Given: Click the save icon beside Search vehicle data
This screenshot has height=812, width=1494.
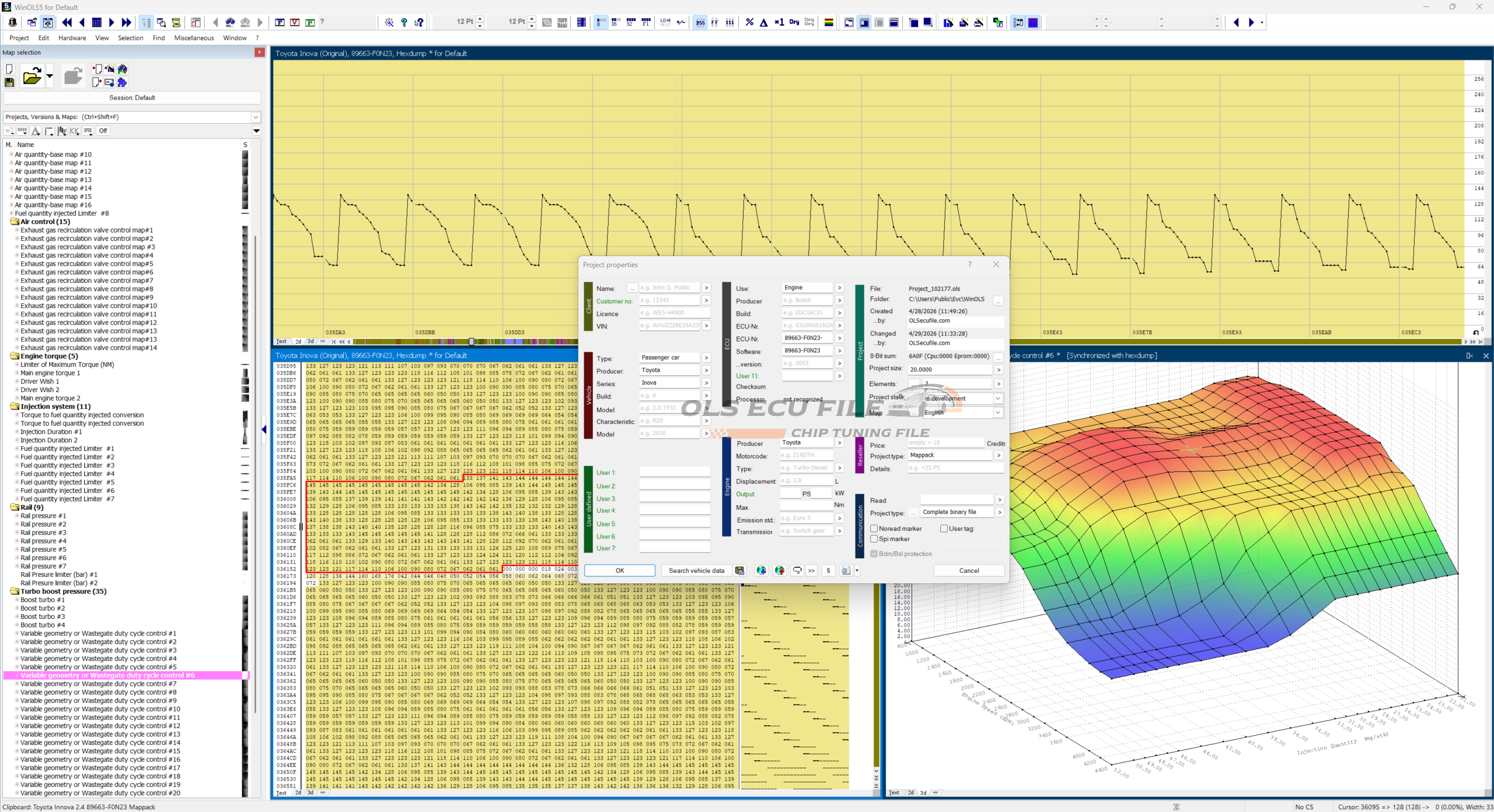Looking at the screenshot, I should click(x=739, y=570).
